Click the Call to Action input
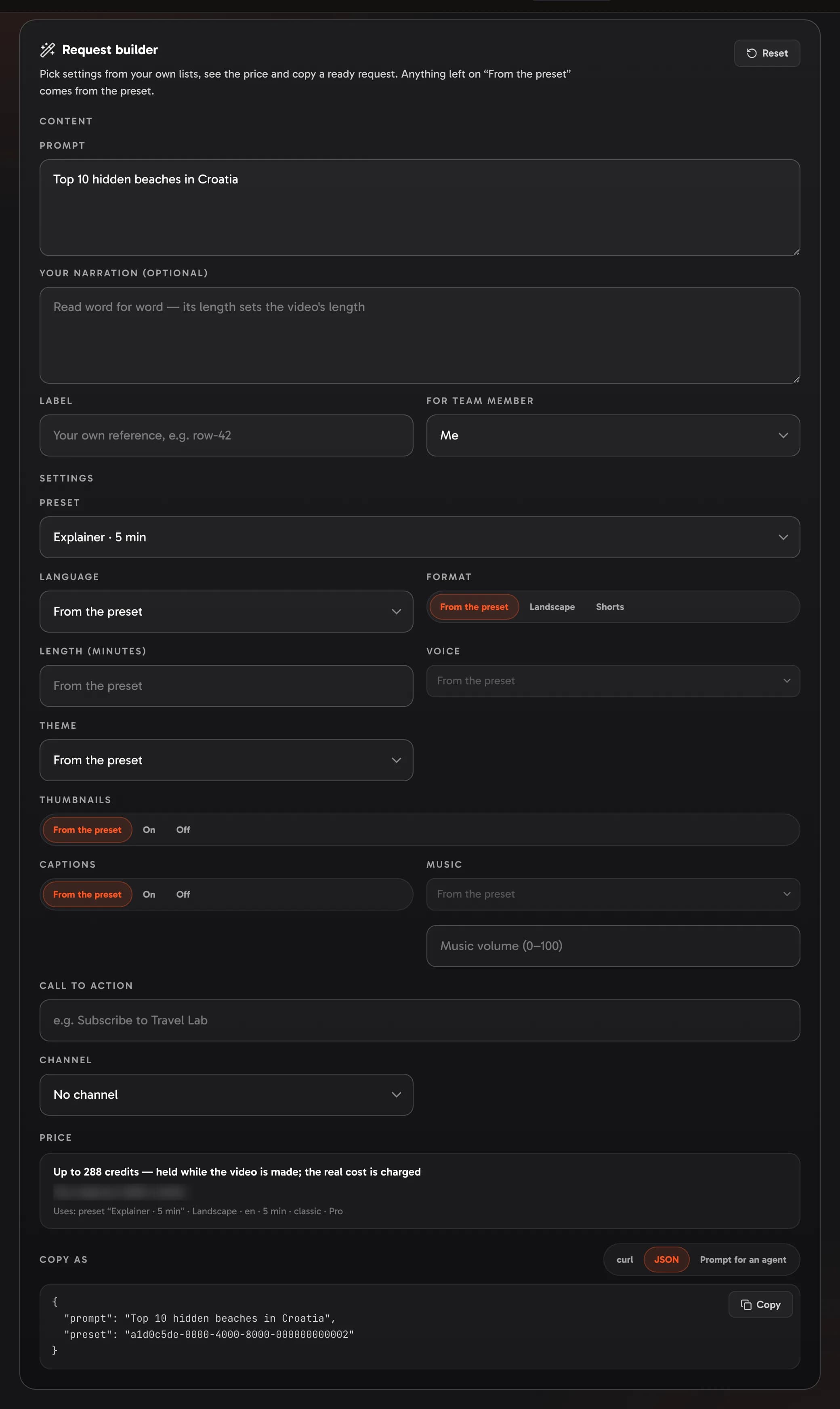This screenshot has height=1409, width=840. 420,1020
